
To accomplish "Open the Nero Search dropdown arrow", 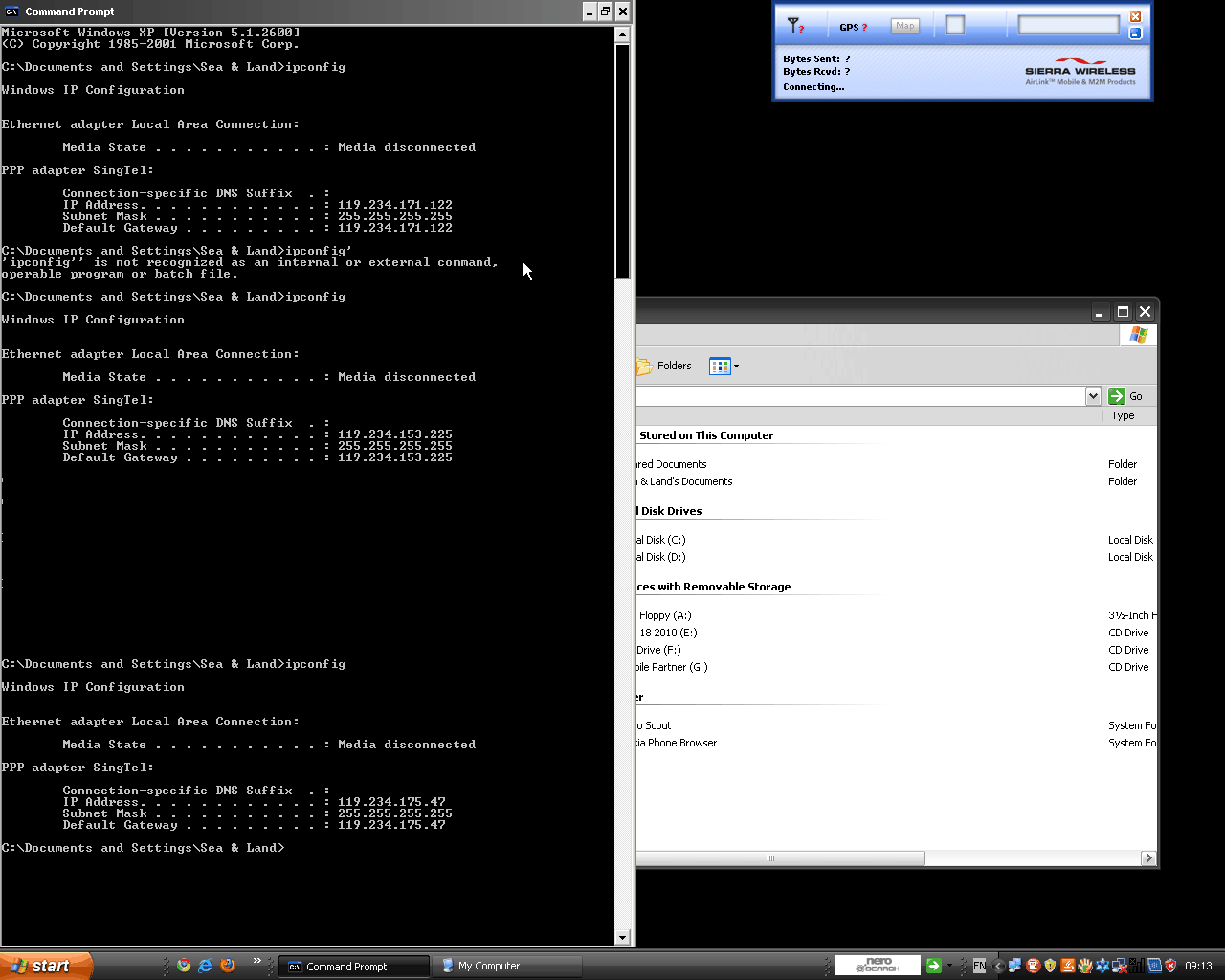I will click(x=949, y=967).
